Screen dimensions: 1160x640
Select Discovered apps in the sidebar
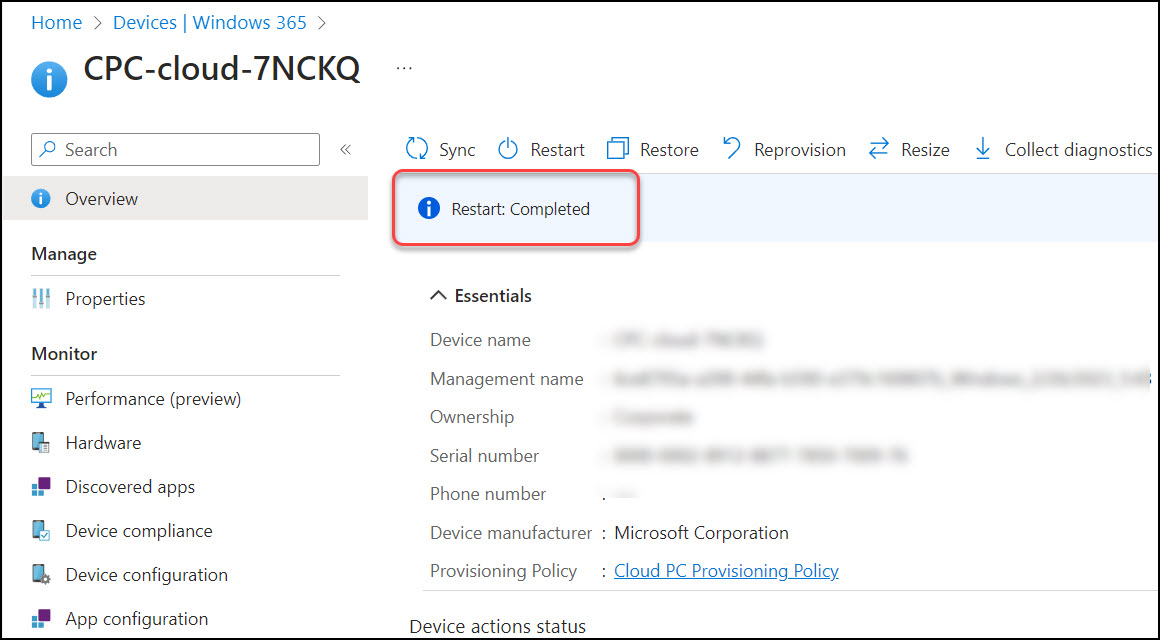[130, 487]
